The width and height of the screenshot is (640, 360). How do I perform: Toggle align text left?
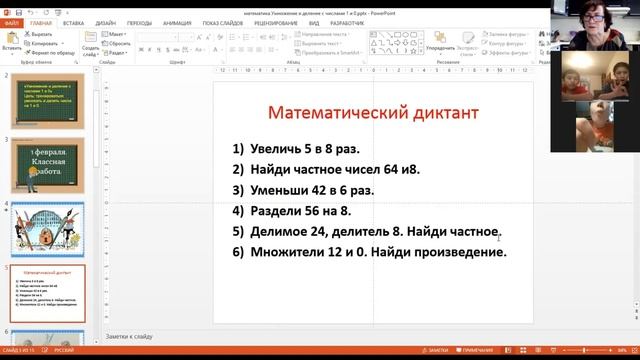click(232, 50)
